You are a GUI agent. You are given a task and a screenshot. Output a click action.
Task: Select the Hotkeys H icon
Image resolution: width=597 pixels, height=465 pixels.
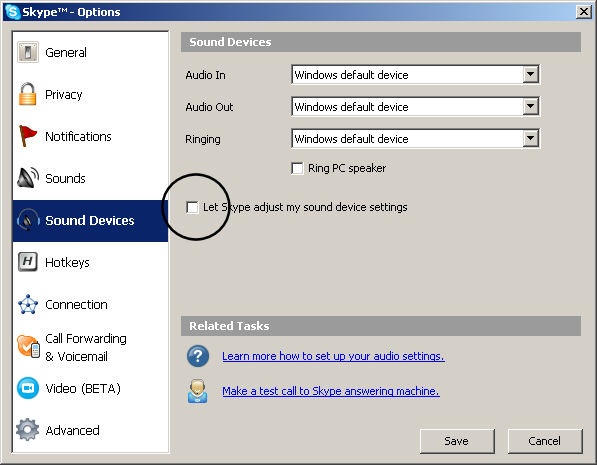coord(28,262)
